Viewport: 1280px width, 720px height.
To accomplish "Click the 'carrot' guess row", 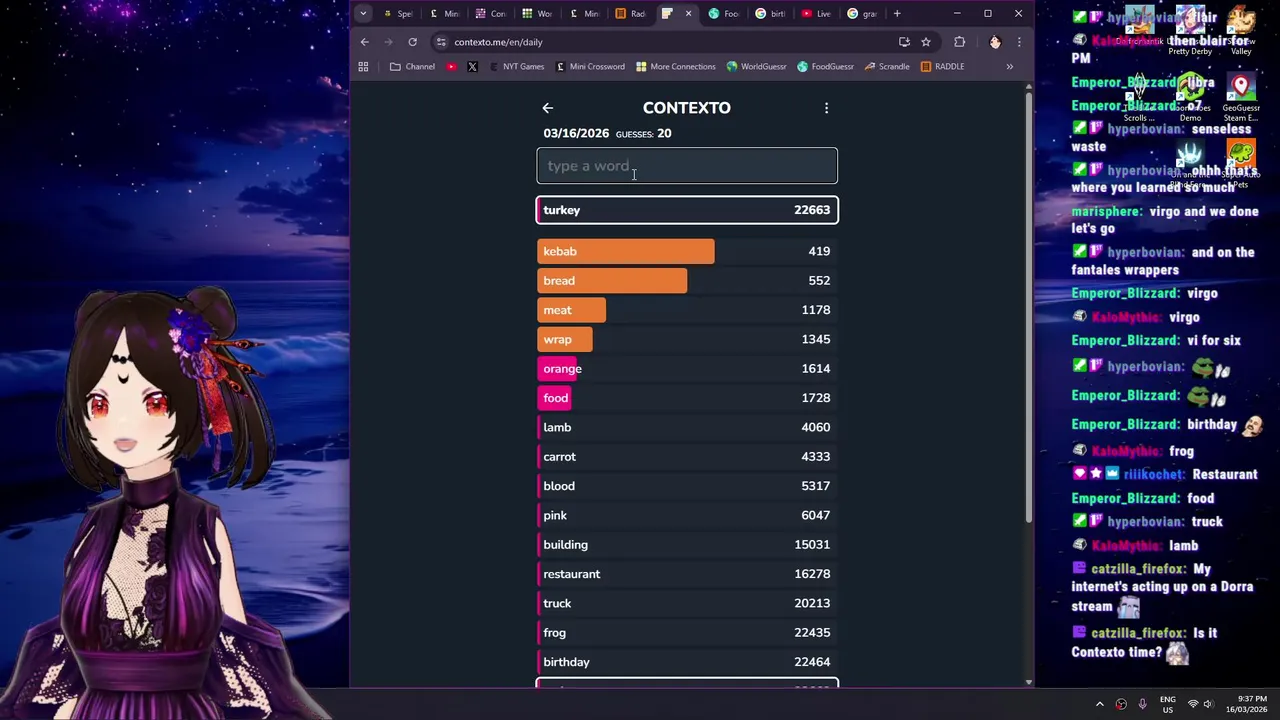I will point(687,457).
